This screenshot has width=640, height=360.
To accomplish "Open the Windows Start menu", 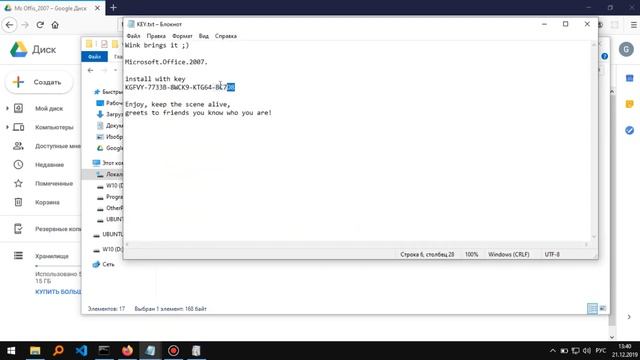I will (x=11, y=351).
